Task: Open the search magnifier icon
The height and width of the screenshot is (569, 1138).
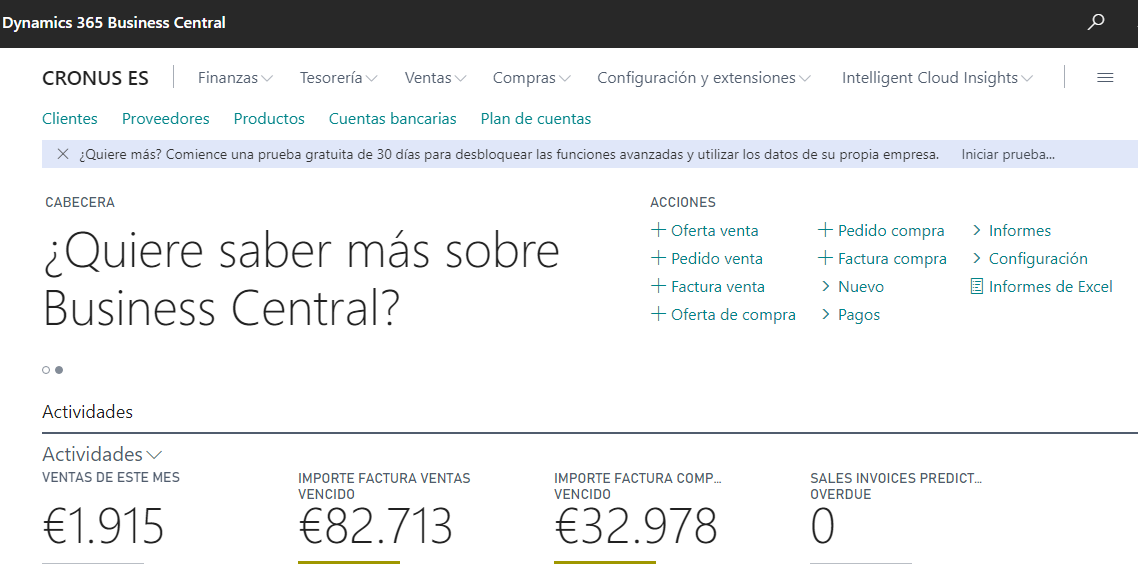Action: [1096, 22]
